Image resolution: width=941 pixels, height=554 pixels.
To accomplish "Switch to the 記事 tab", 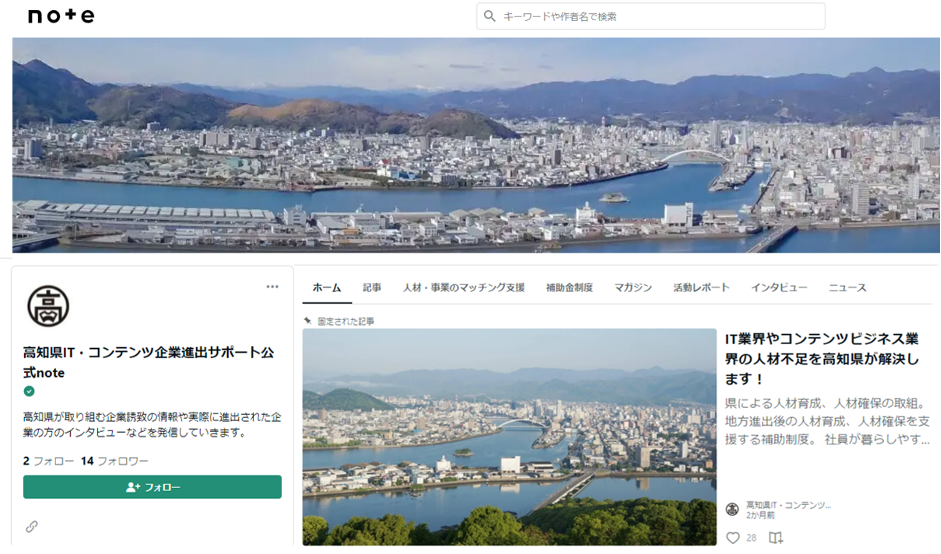I will pos(372,288).
